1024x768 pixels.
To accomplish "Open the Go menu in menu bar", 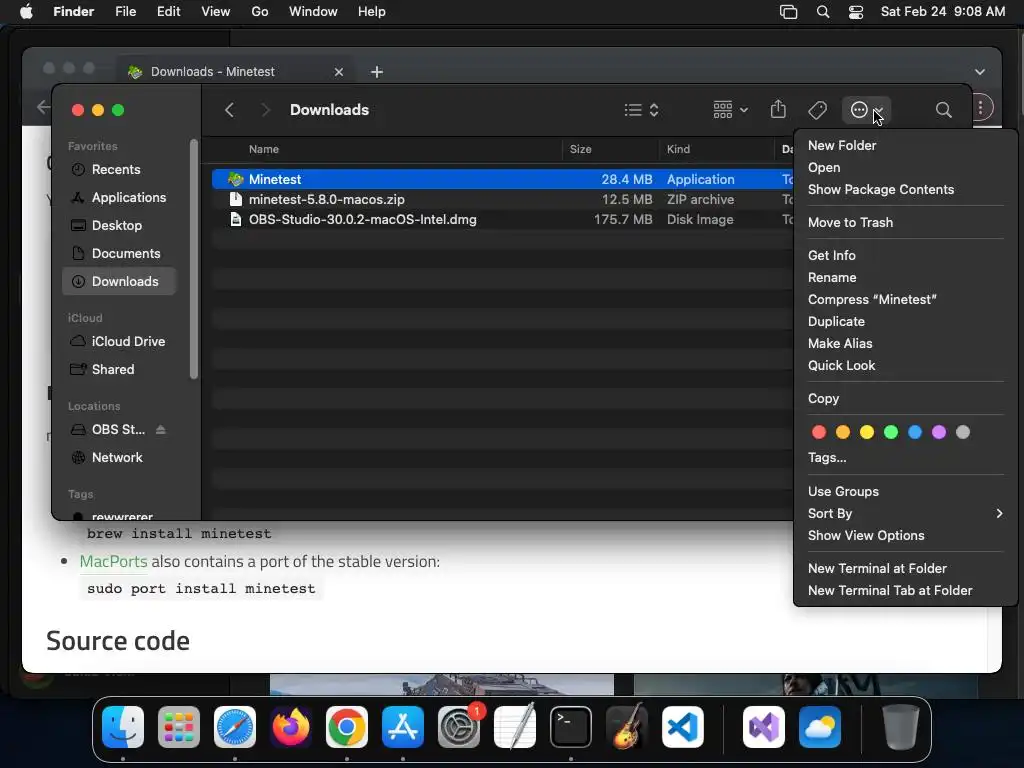I will [x=260, y=12].
